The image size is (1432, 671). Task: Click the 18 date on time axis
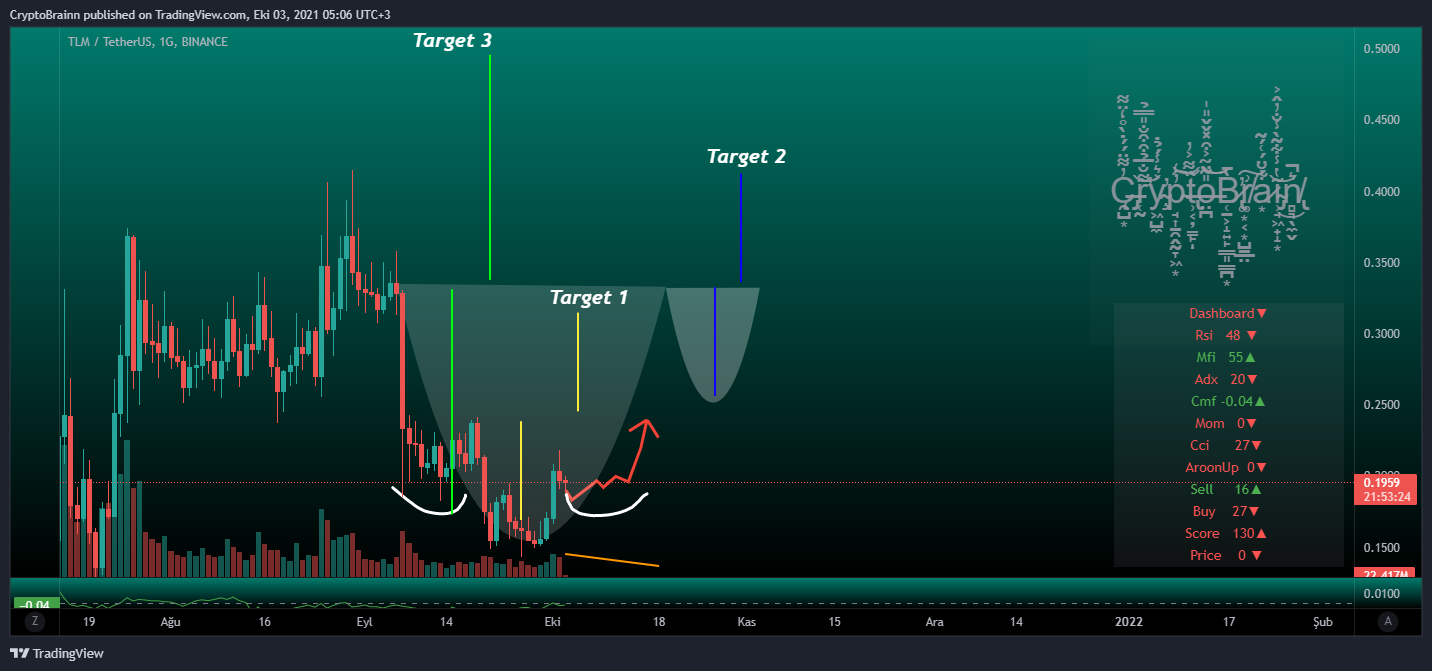(657, 621)
